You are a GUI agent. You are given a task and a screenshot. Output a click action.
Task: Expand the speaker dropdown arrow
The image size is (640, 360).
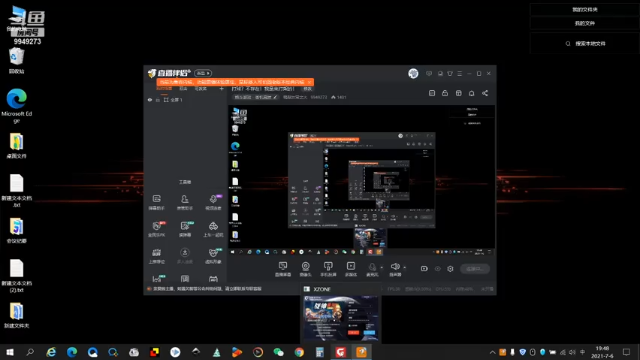pos(404,268)
